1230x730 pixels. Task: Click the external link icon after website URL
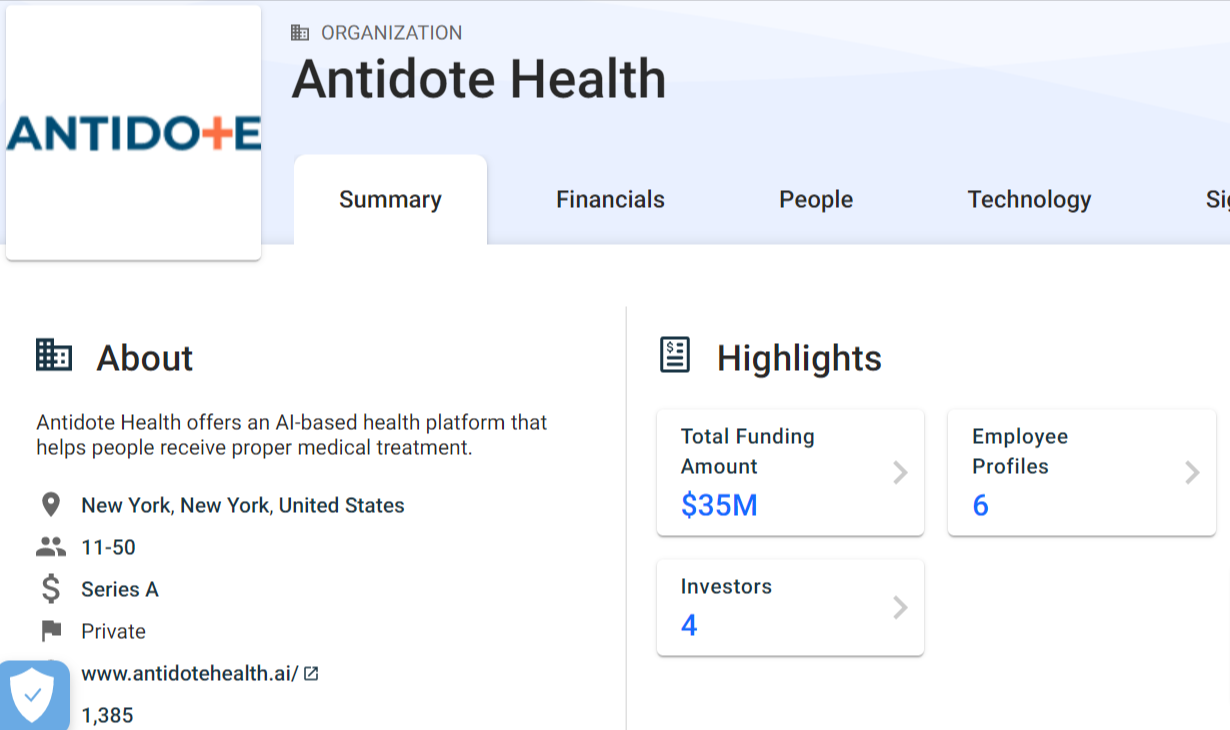311,674
